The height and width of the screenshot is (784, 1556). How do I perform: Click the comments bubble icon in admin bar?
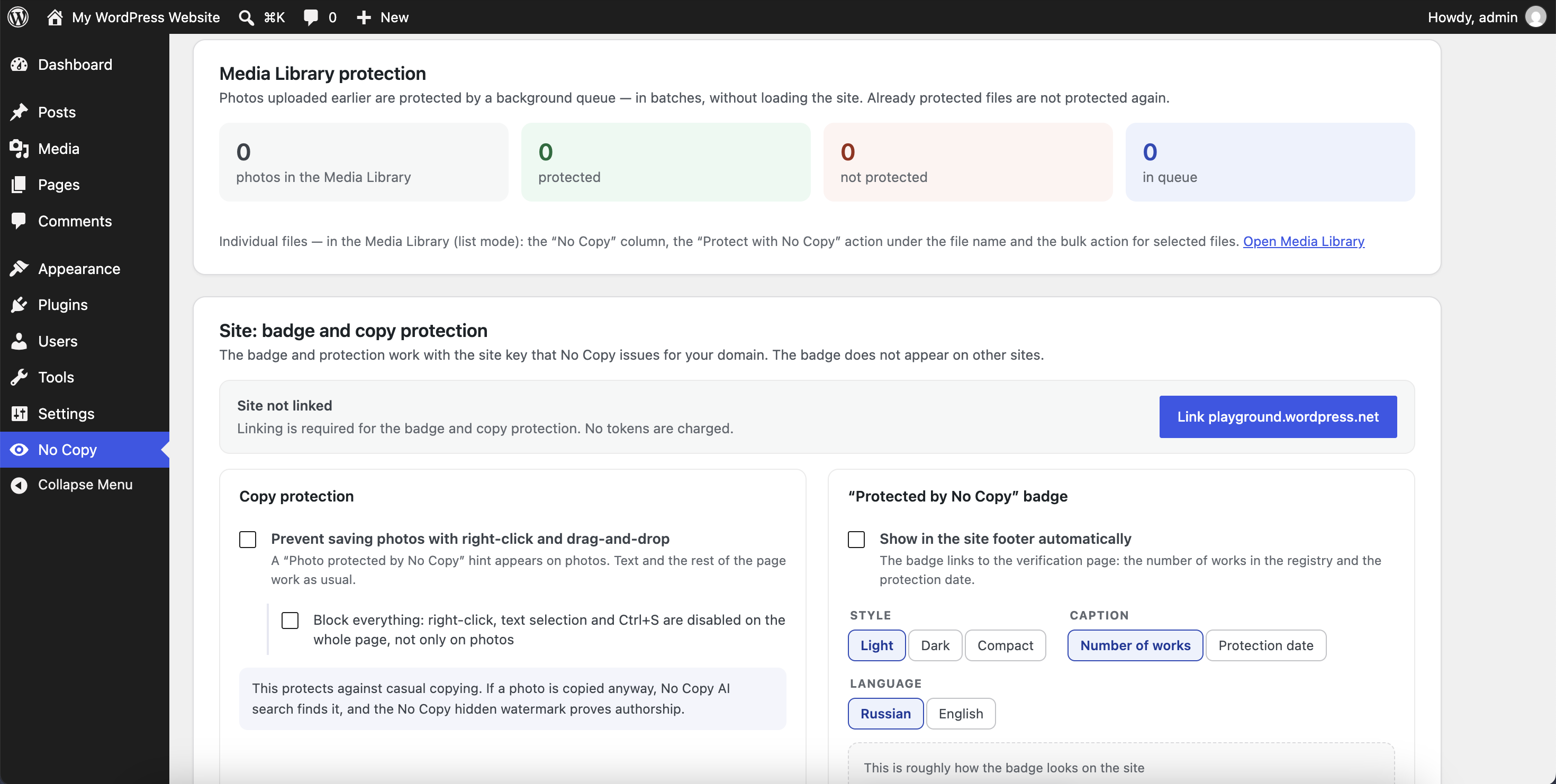311,17
